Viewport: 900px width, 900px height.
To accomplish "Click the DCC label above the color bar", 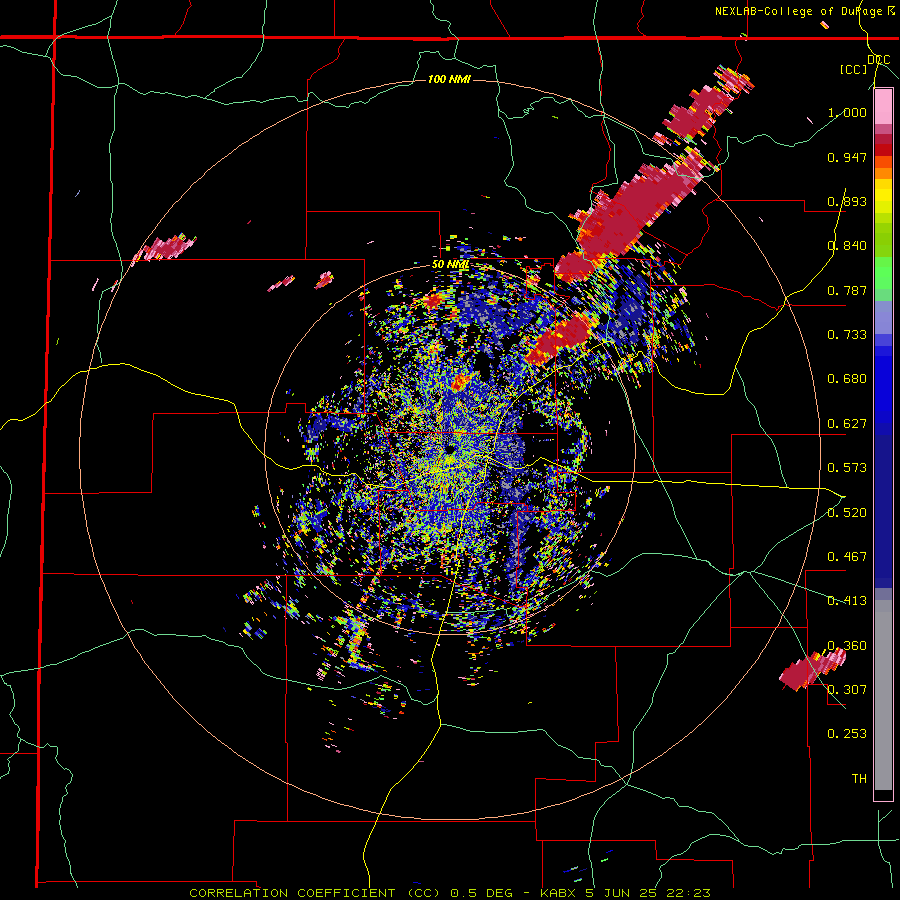I will pyautogui.click(x=878, y=60).
